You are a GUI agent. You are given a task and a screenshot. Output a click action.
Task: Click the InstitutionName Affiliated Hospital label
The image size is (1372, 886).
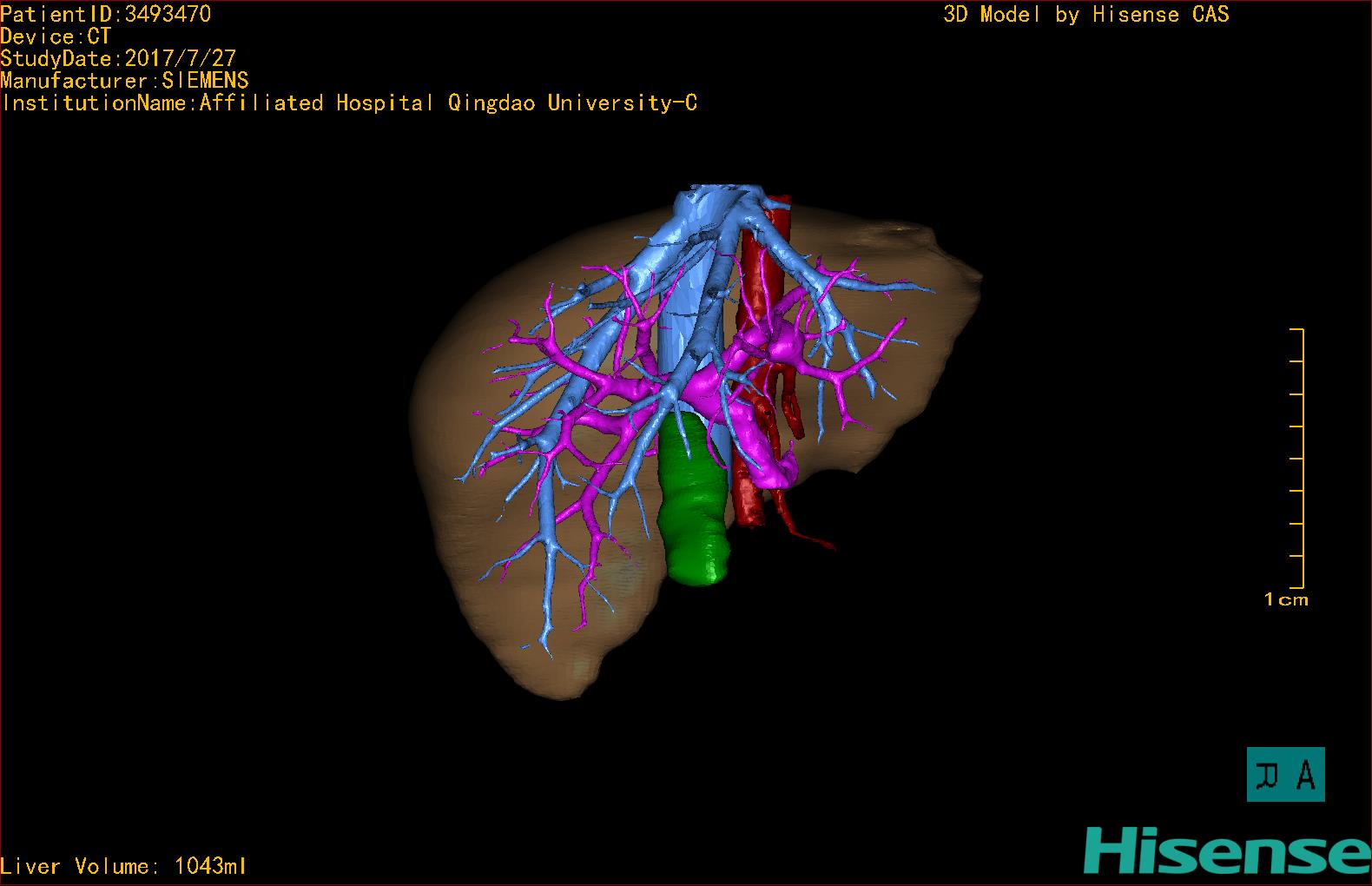point(349,103)
